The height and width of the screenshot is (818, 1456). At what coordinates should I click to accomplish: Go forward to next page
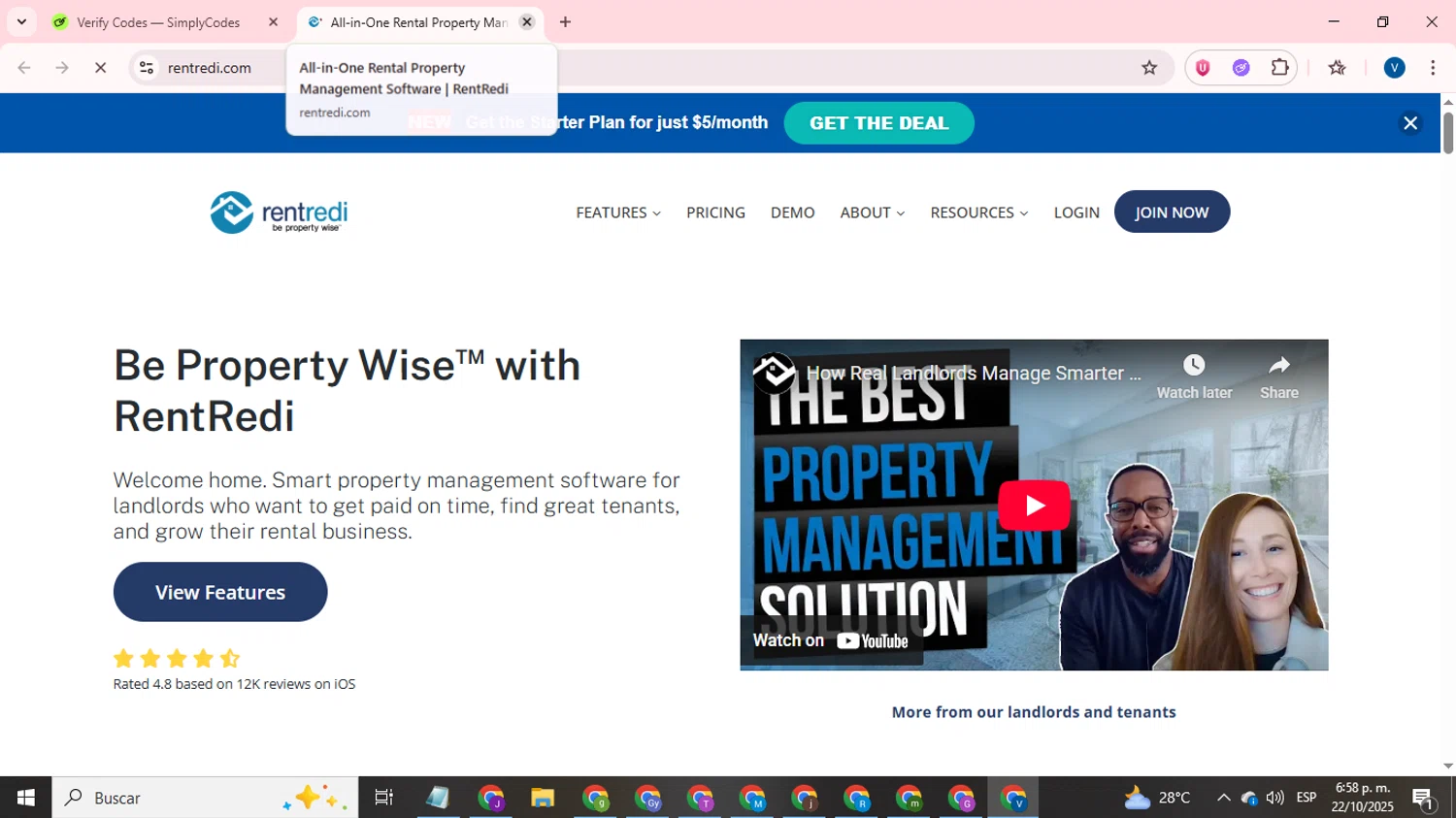pos(62,68)
